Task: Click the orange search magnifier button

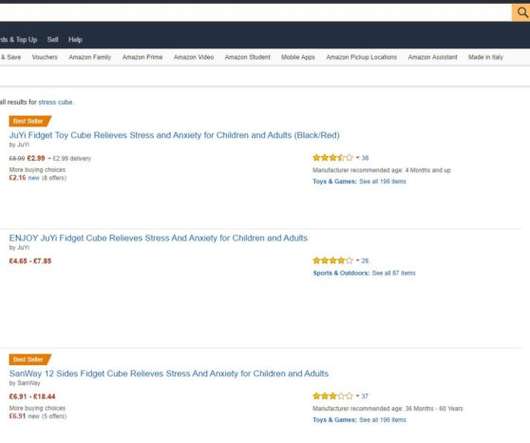Action: (x=521, y=13)
